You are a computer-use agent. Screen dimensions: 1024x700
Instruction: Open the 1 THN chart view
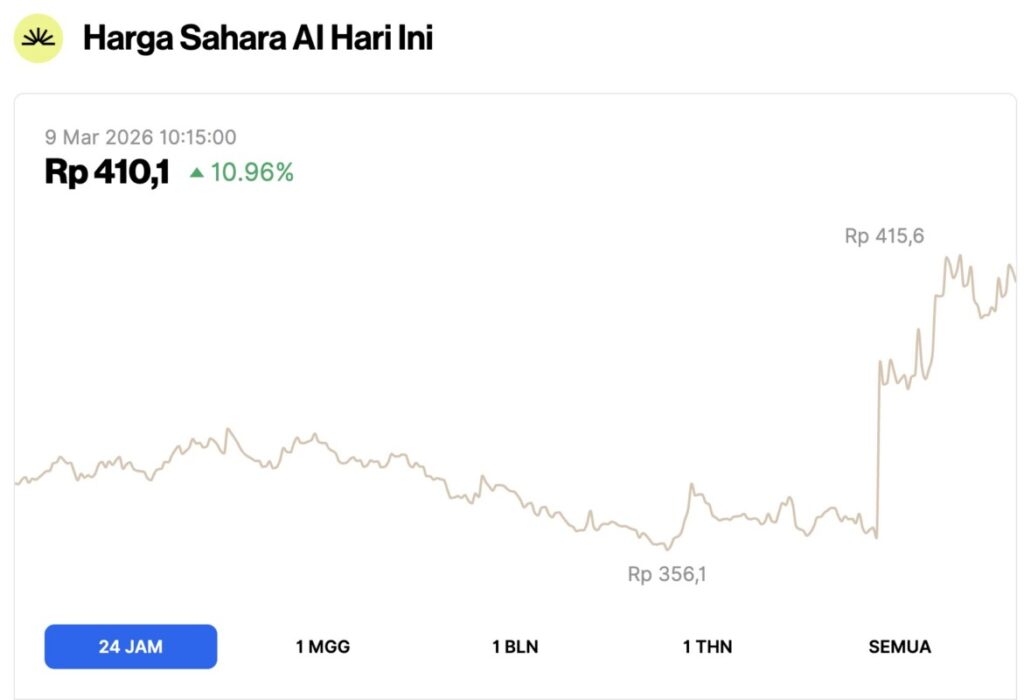point(707,647)
